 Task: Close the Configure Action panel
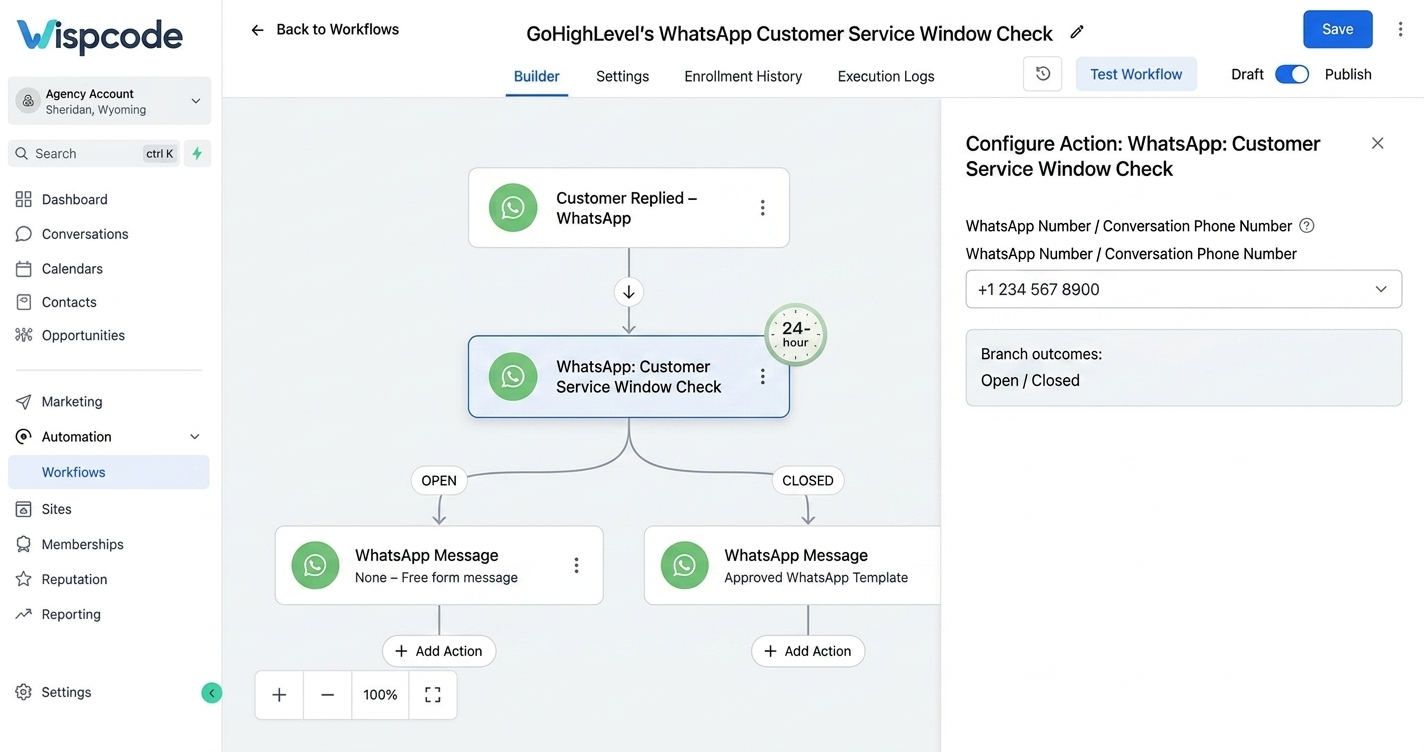[1377, 143]
